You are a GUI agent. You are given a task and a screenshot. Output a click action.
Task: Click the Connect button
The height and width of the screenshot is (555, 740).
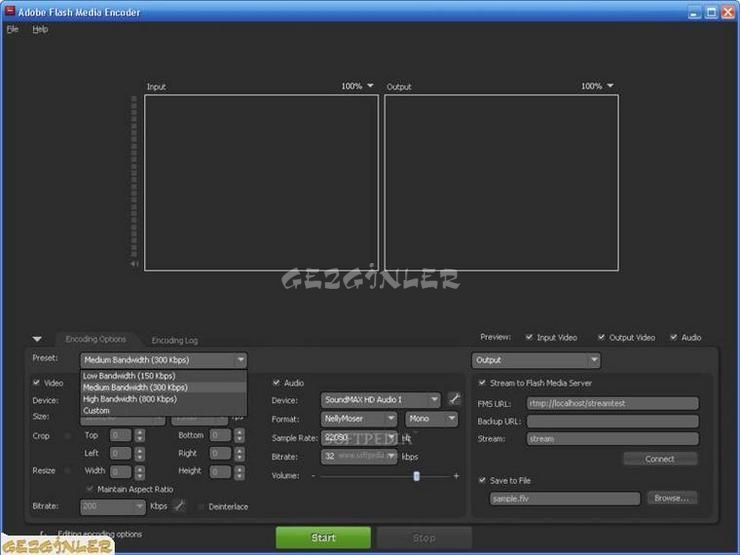660,459
